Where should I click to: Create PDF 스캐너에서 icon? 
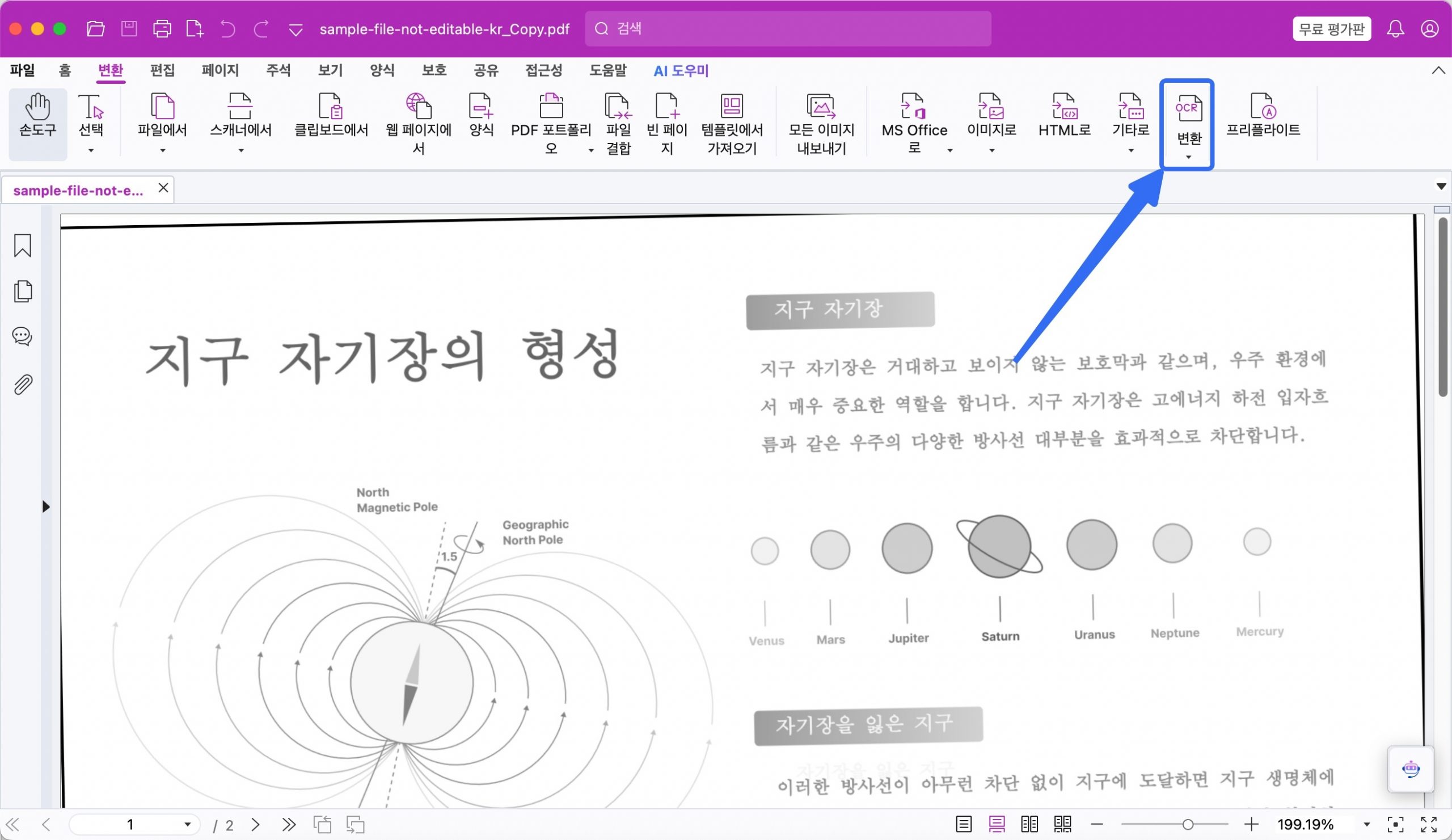point(240,115)
